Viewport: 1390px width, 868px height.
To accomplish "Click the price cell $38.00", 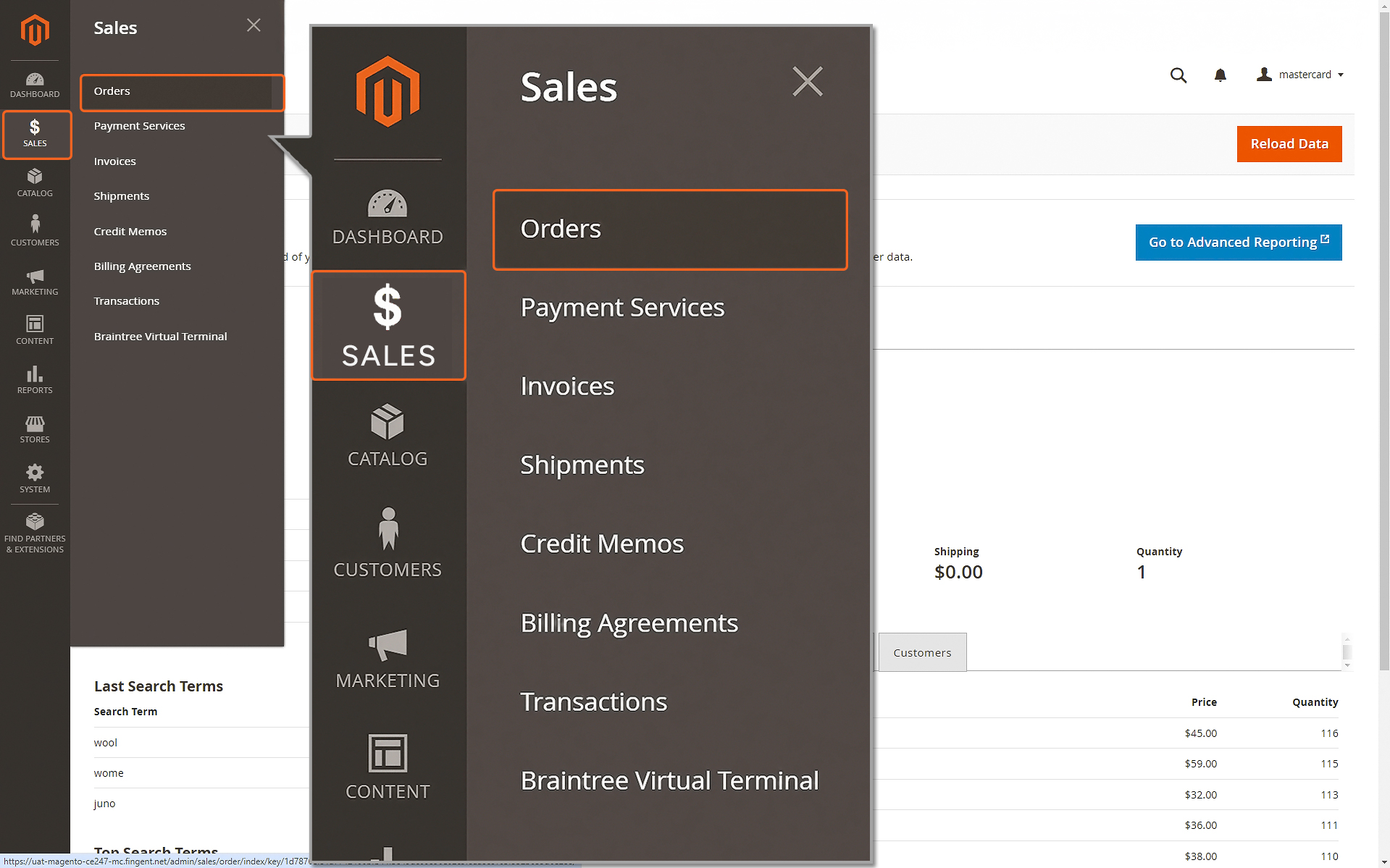I will [1200, 856].
